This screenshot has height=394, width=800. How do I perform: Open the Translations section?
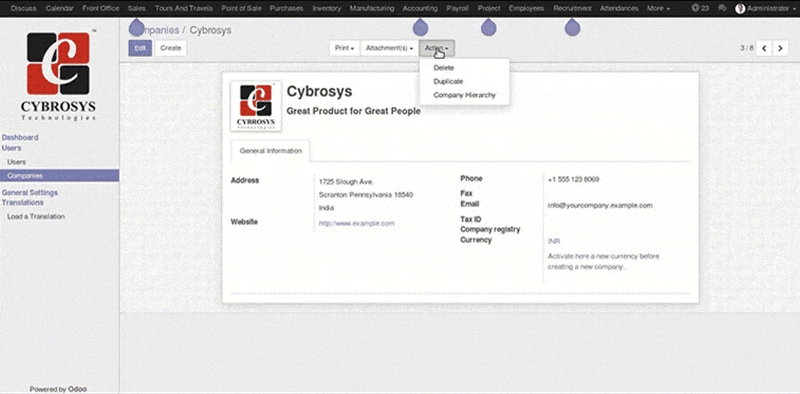(22, 202)
